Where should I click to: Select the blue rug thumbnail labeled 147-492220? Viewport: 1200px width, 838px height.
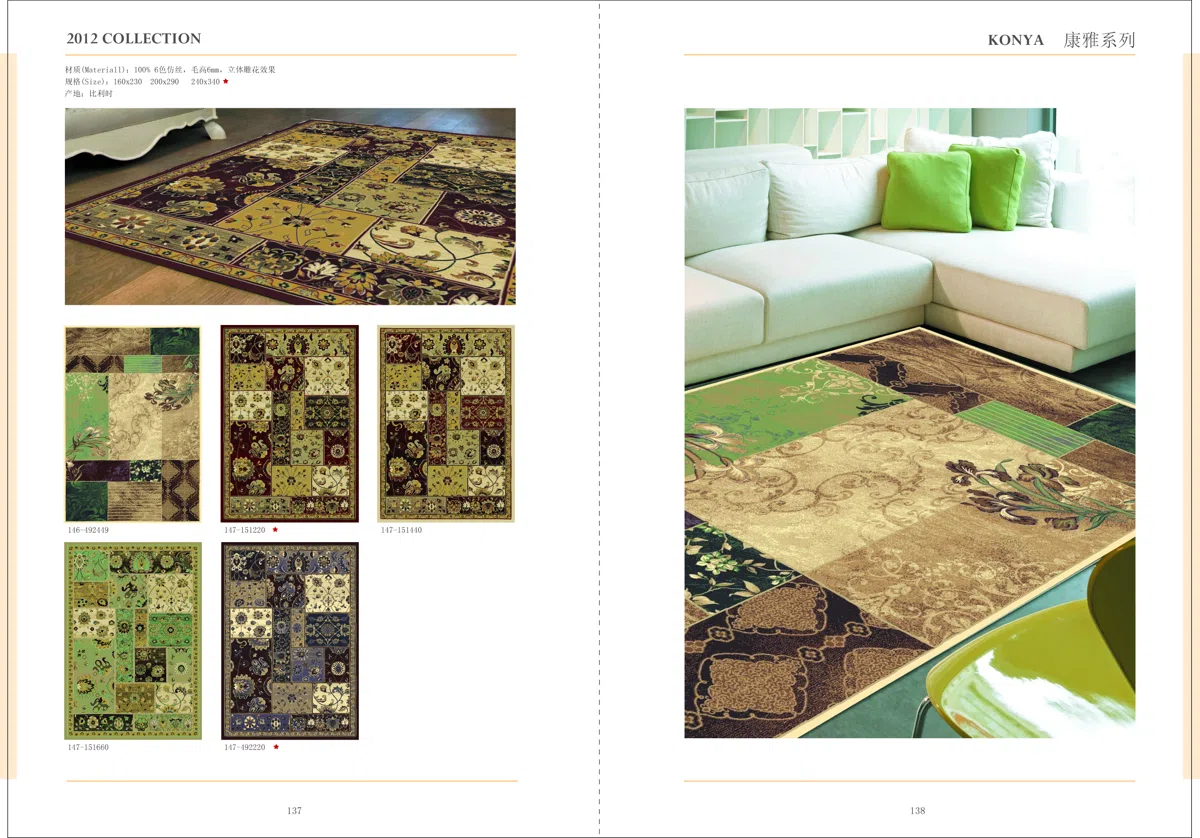[x=290, y=641]
